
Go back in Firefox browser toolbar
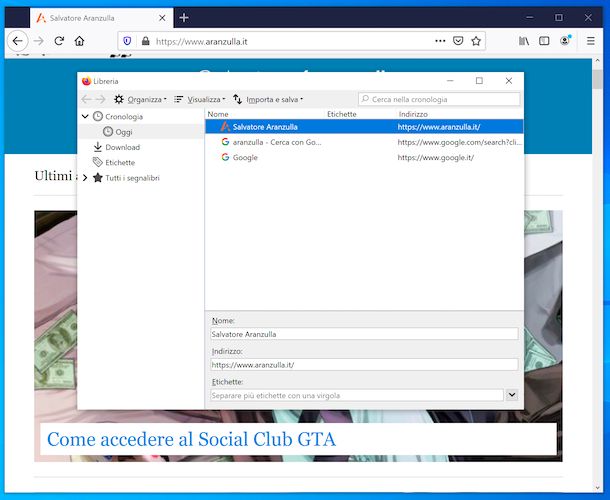coord(18,41)
